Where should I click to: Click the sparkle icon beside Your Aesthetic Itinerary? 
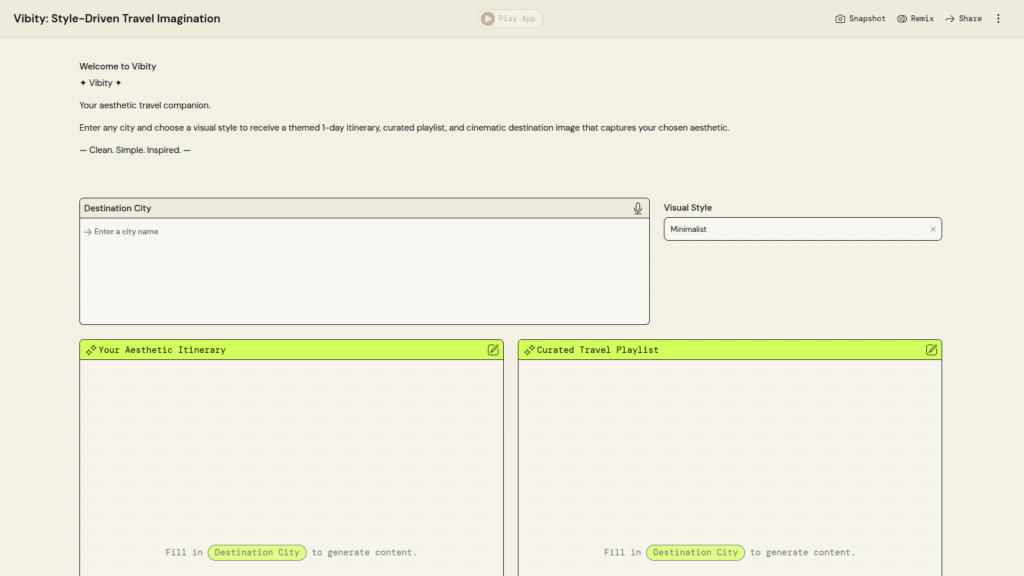tap(91, 350)
